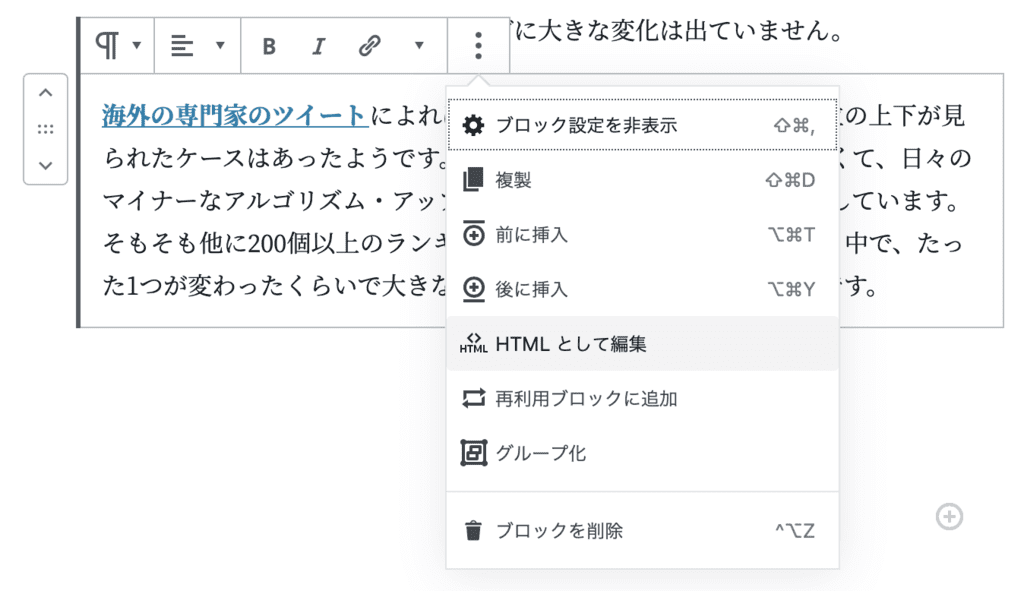Move the block down with the arrow
Viewport: 1024px width, 591px height.
point(45,163)
